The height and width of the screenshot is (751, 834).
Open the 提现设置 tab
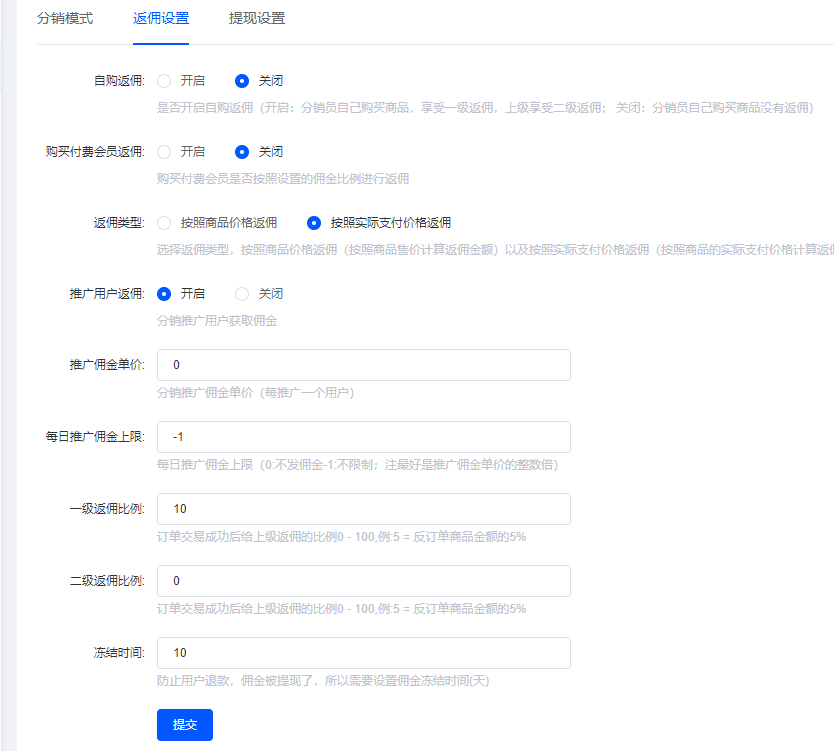[x=256, y=18]
